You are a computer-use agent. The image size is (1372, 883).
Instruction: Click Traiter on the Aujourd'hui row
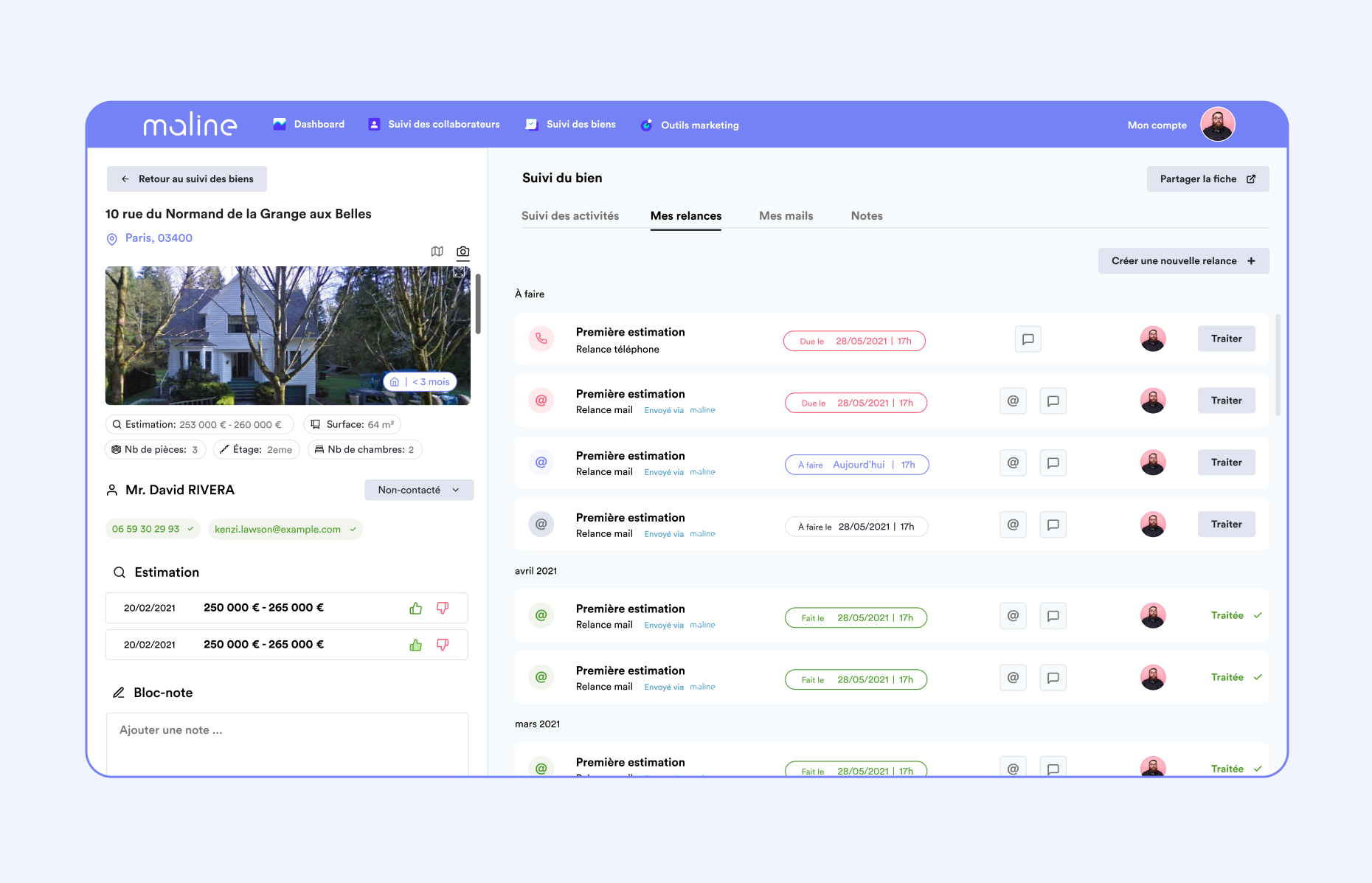coord(1227,463)
